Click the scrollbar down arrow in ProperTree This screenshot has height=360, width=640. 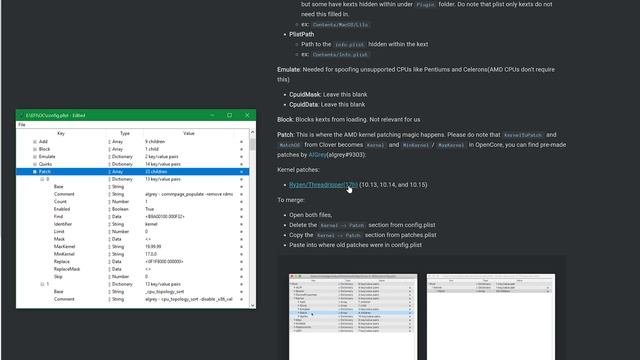(x=252, y=305)
